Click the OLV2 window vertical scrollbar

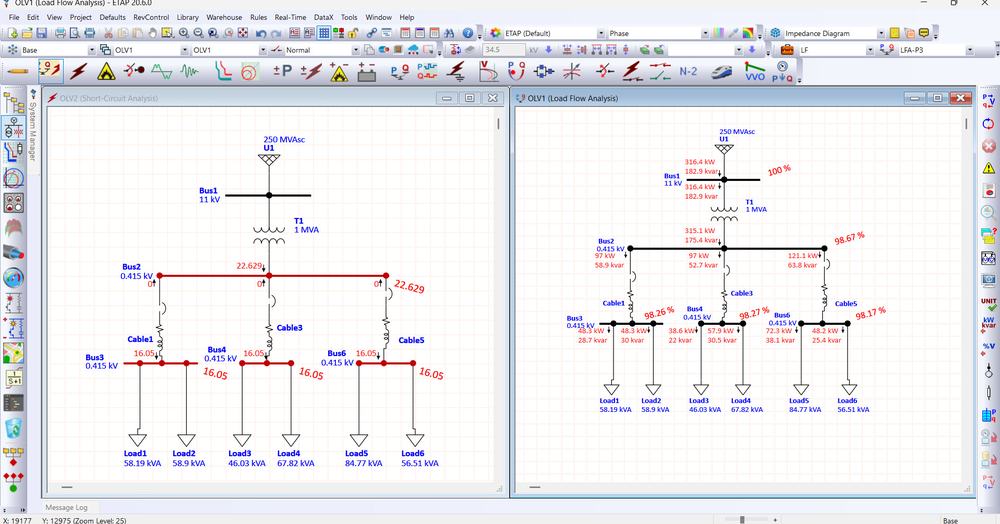499,124
